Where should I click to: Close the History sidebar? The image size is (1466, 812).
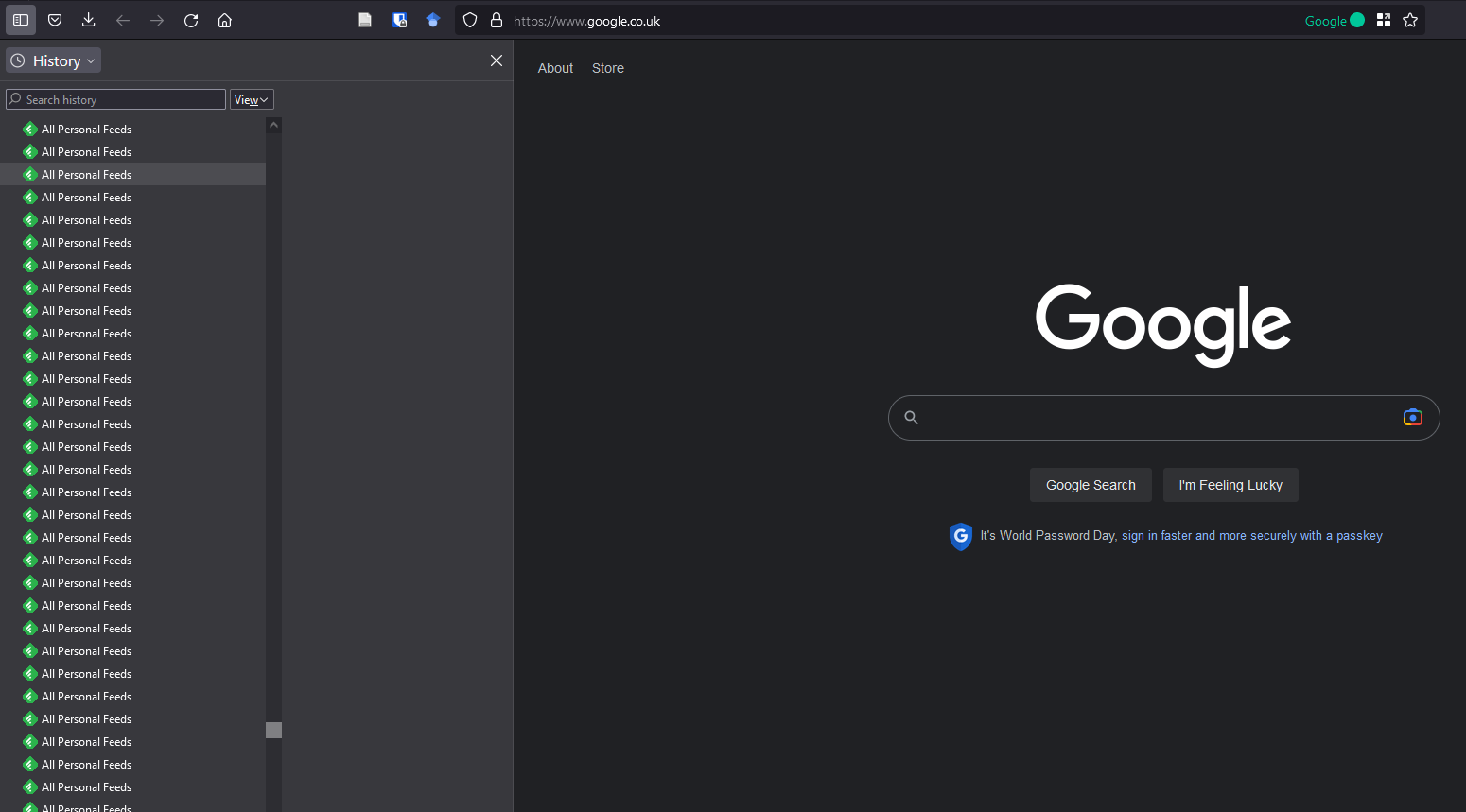tap(497, 60)
